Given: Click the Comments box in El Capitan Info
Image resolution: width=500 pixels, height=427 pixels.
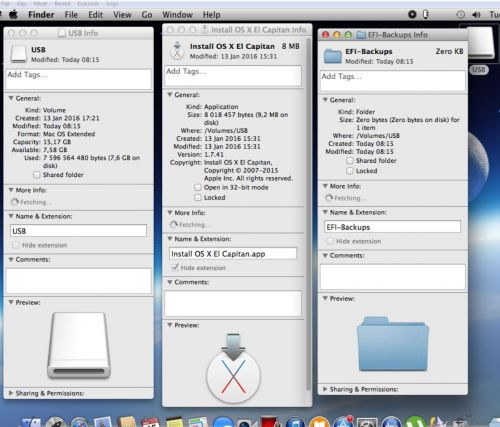Looking at the screenshot, I should click(x=233, y=304).
